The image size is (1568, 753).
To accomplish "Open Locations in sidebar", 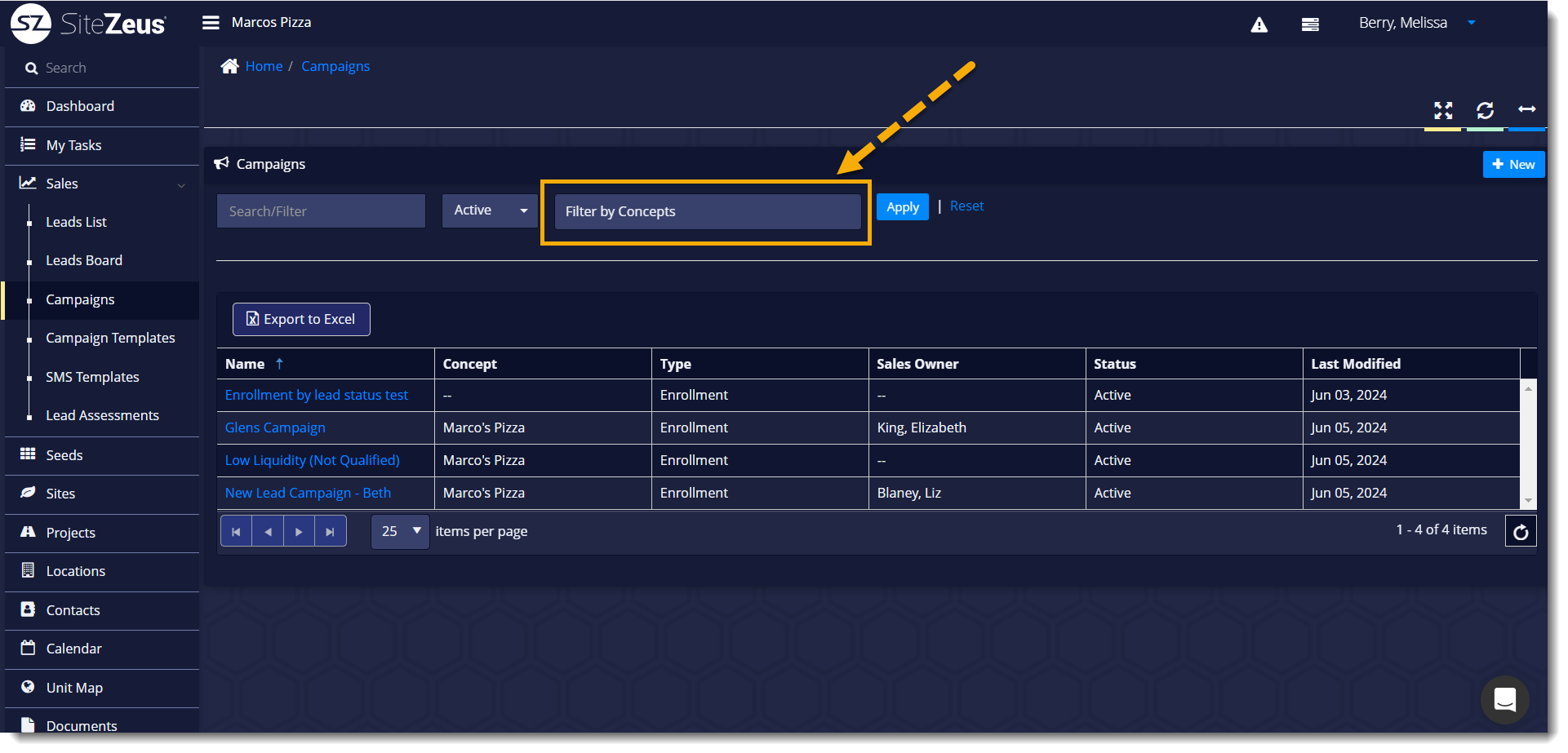I will (x=102, y=571).
